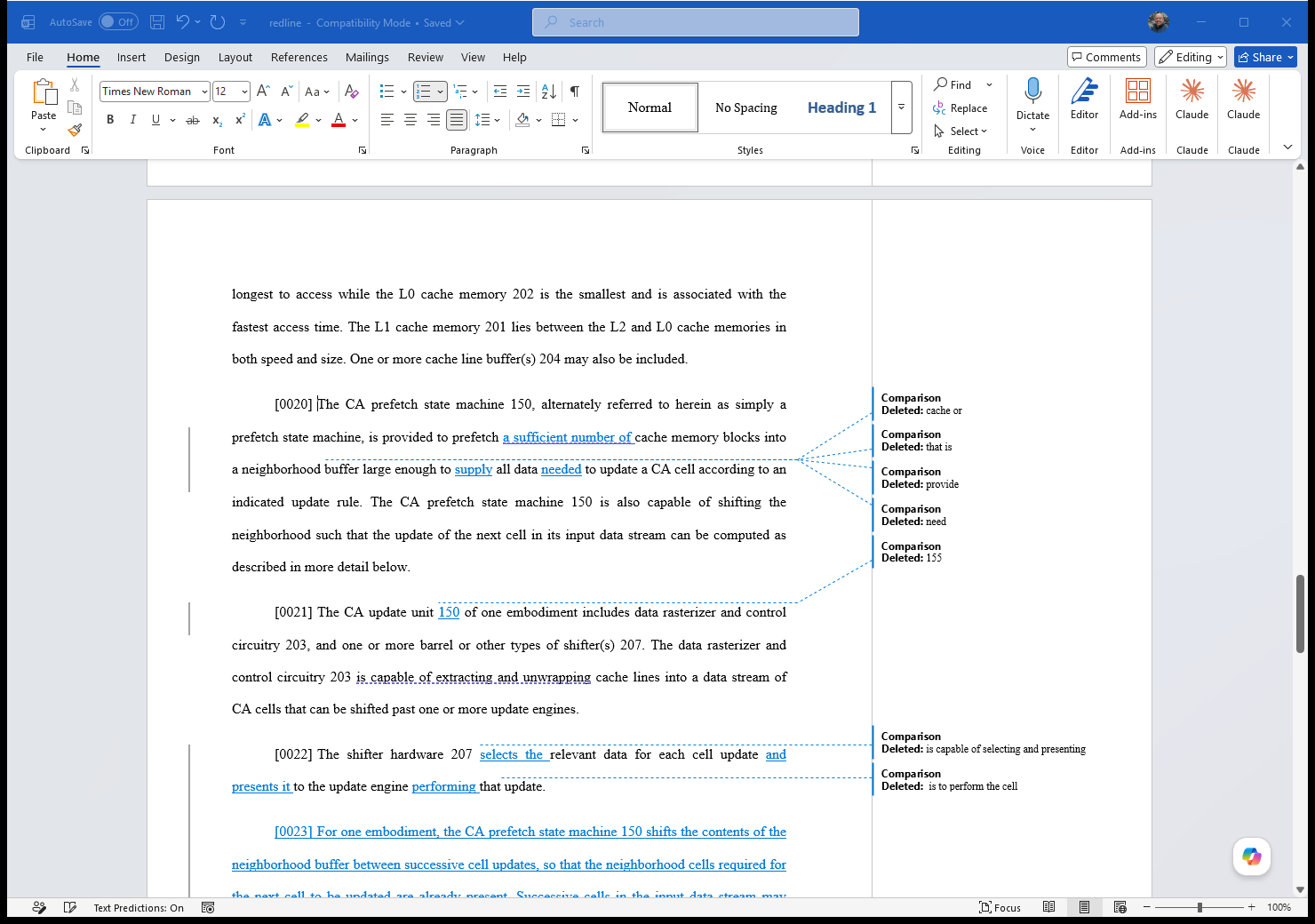Switch to the Design tab
This screenshot has height=924, width=1315.
[182, 57]
